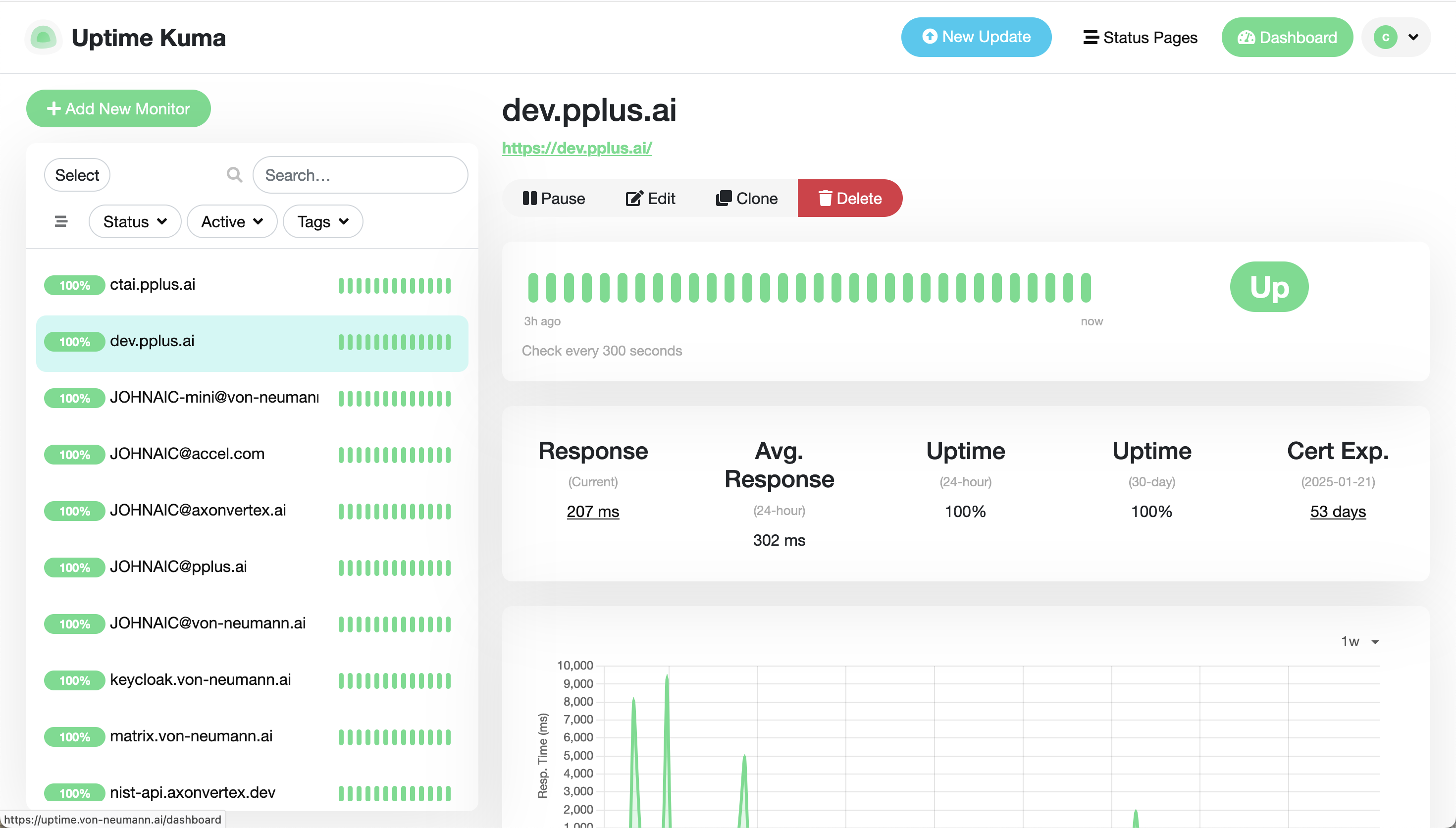Delete the dev.pplus.ai monitor
1456x828 pixels.
849,199
